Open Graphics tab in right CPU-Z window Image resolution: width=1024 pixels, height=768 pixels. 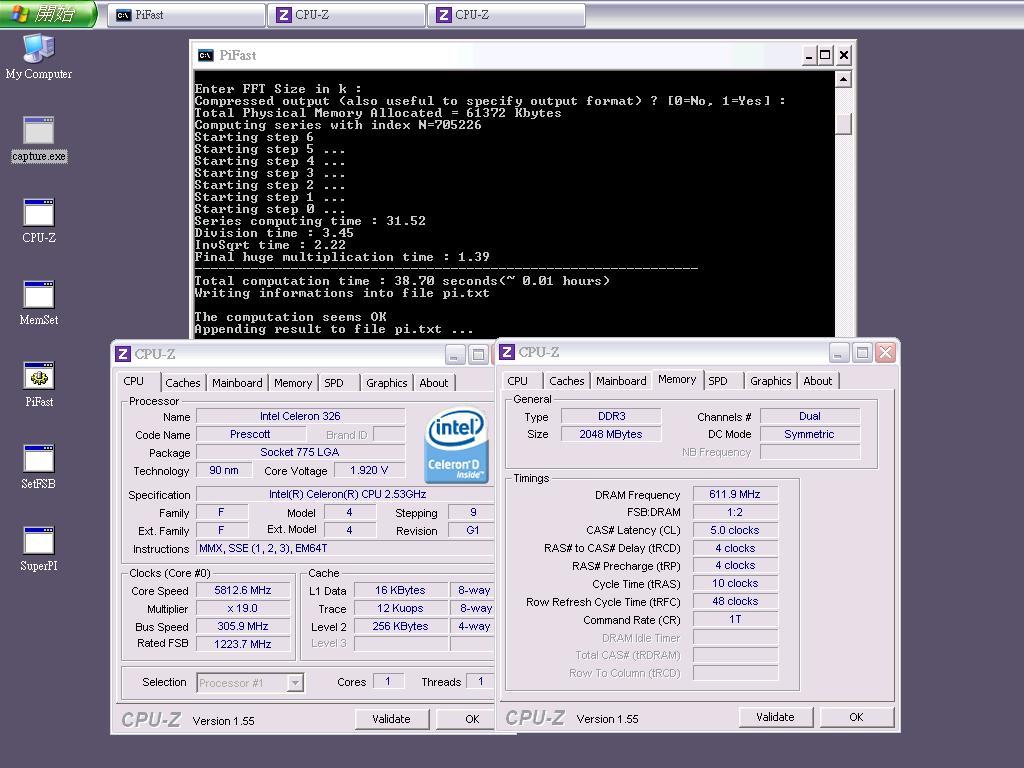[771, 381]
